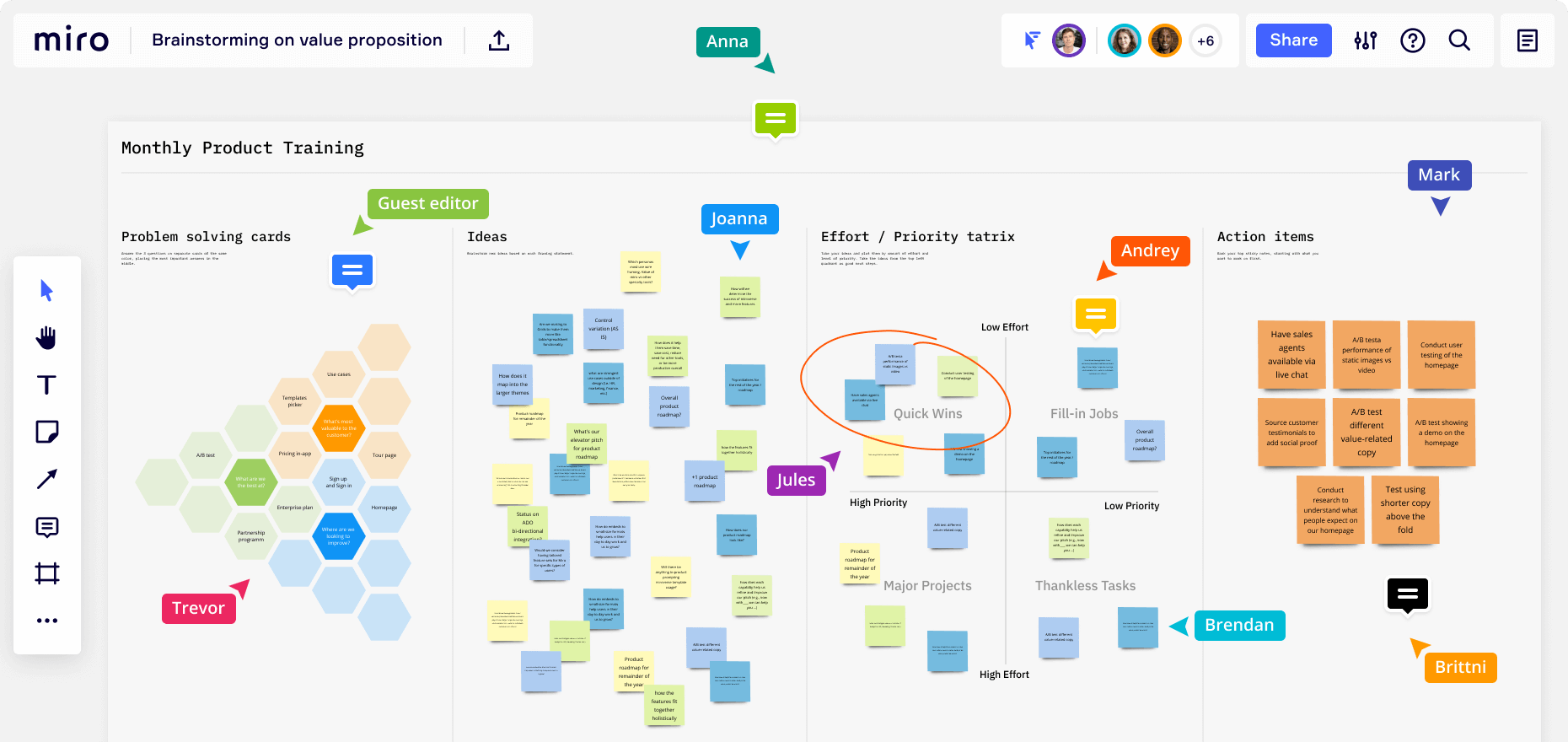Select the Partnership programm hexagon

[x=250, y=536]
